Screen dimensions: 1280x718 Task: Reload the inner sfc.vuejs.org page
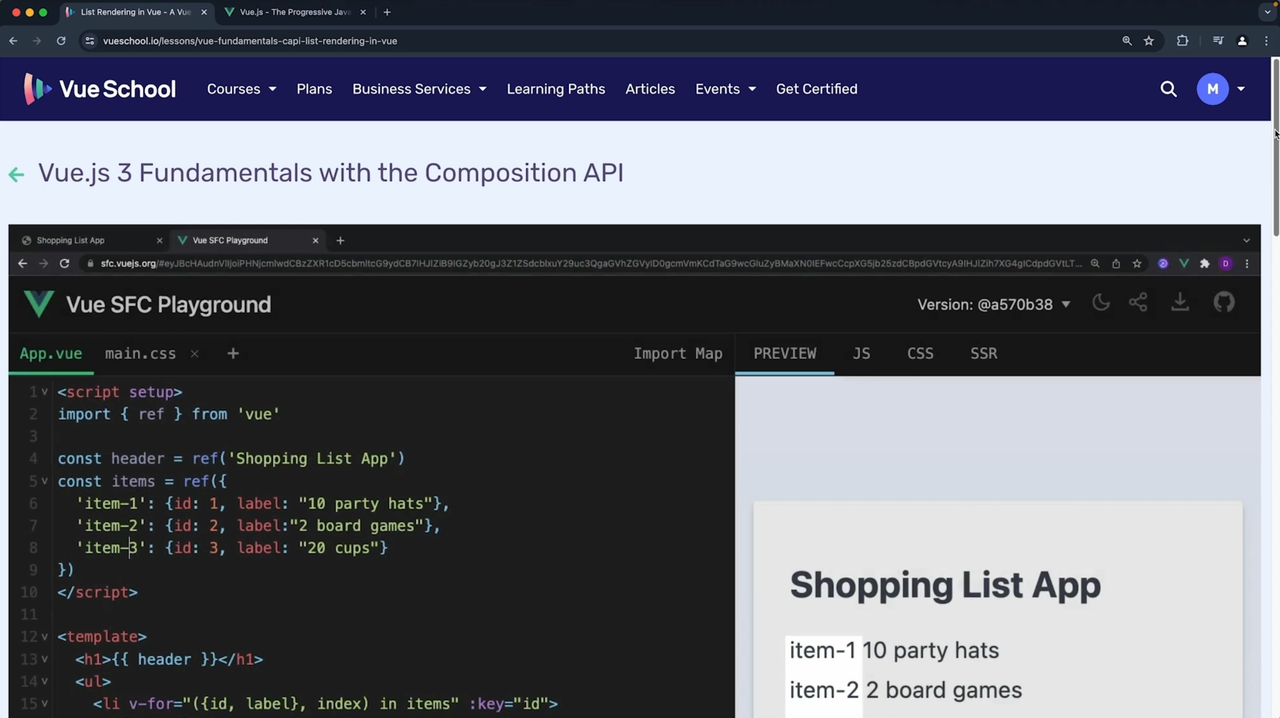pyautogui.click(x=64, y=263)
